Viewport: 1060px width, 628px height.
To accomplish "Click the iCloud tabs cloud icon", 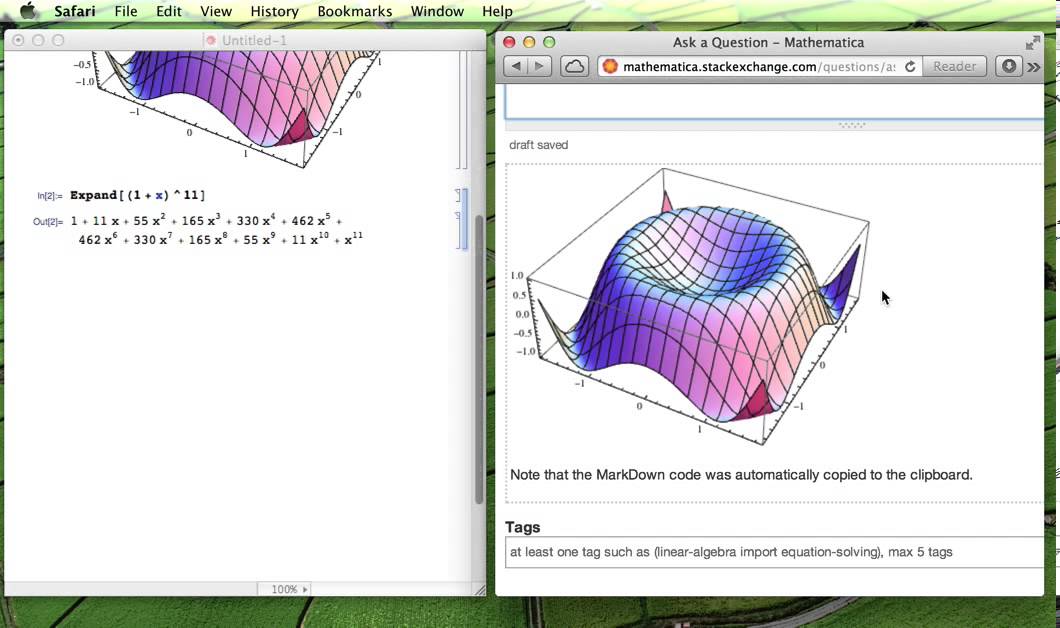I will (x=574, y=66).
